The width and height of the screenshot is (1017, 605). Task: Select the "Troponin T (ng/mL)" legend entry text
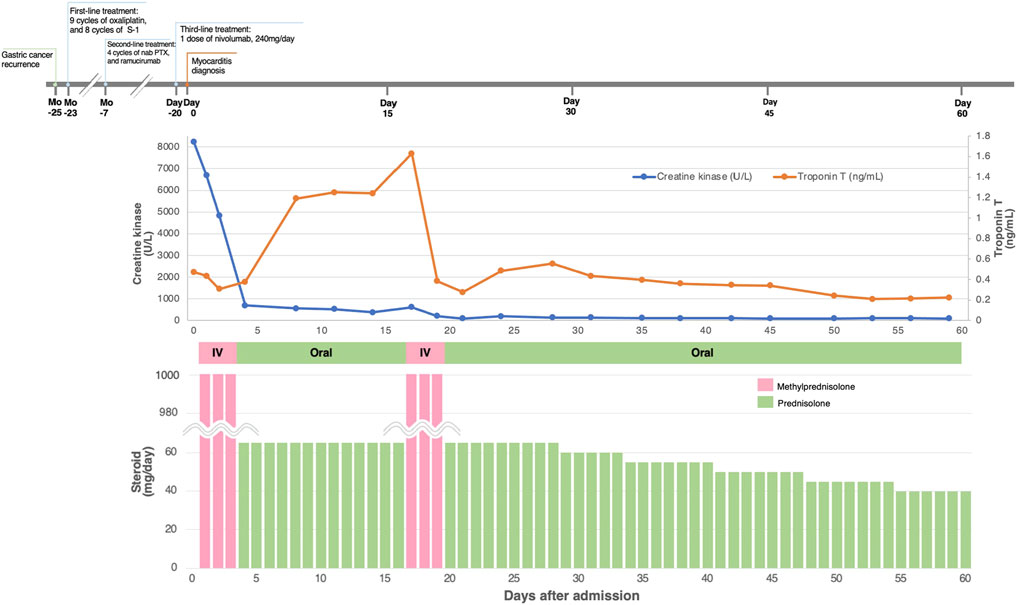tap(840, 176)
